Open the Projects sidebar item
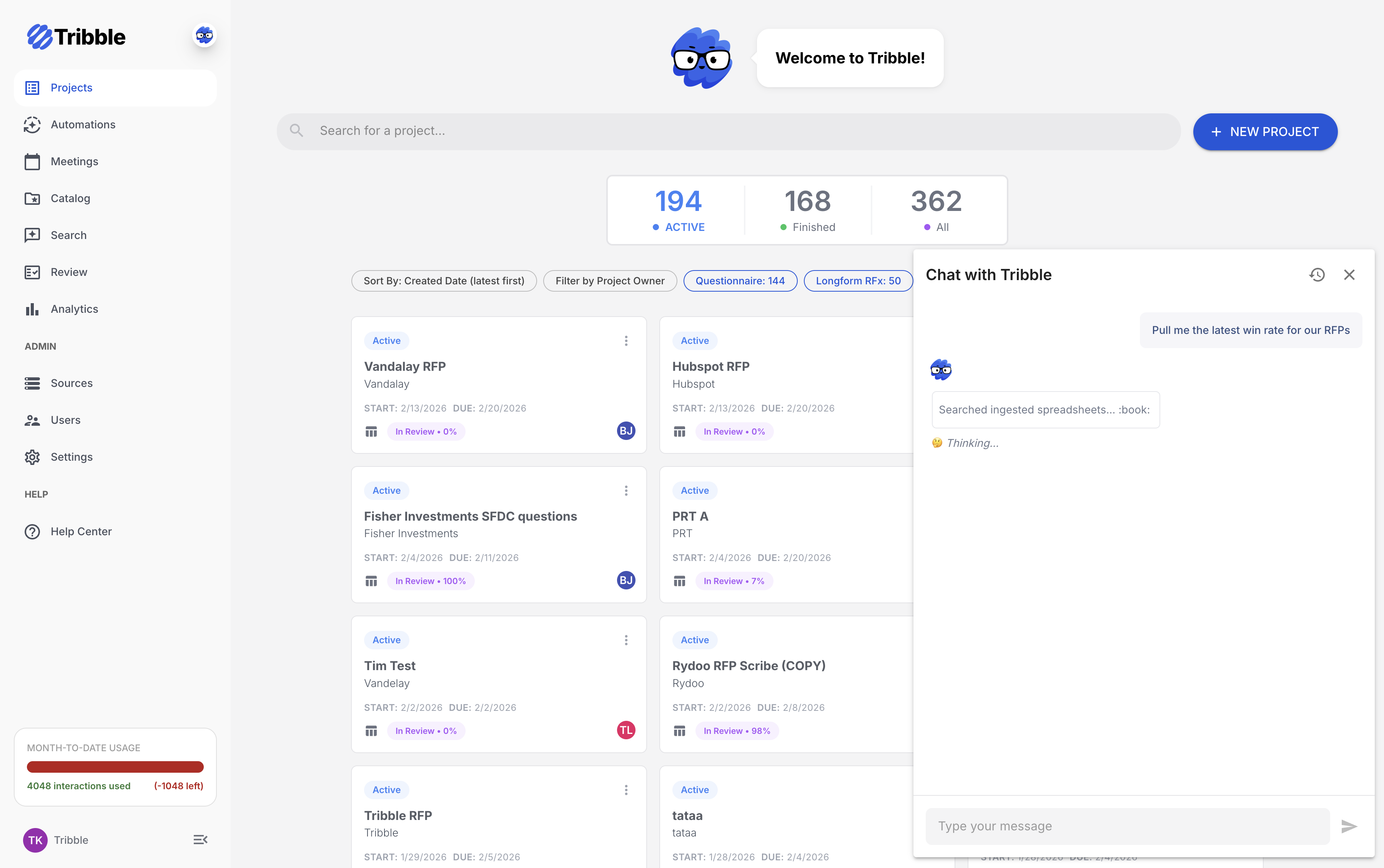This screenshot has width=1384, height=868. point(115,88)
